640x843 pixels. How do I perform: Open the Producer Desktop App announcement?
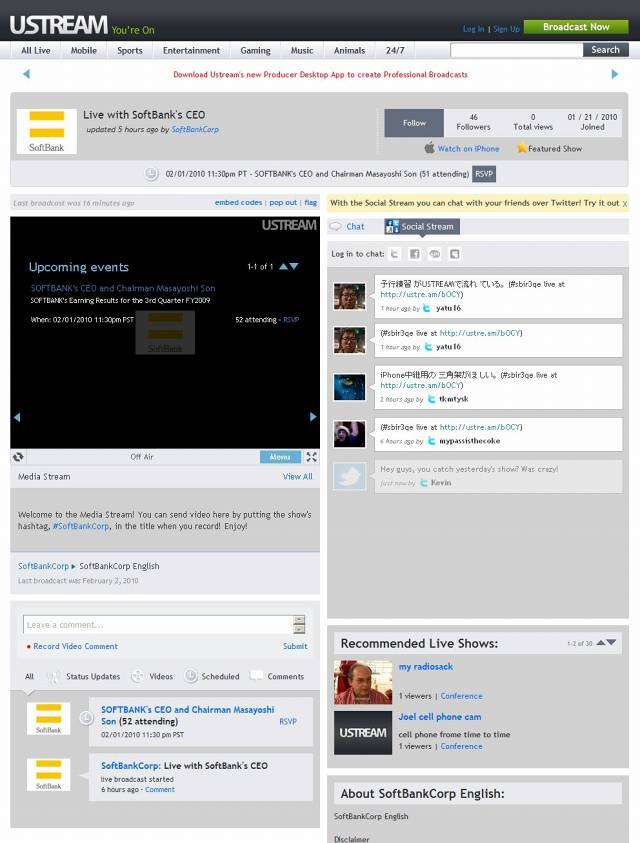point(321,74)
